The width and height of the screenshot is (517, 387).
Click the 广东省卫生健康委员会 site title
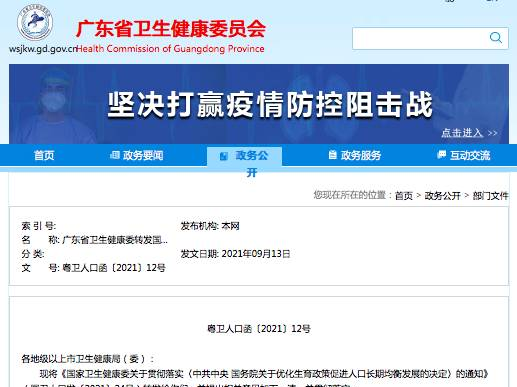(171, 29)
